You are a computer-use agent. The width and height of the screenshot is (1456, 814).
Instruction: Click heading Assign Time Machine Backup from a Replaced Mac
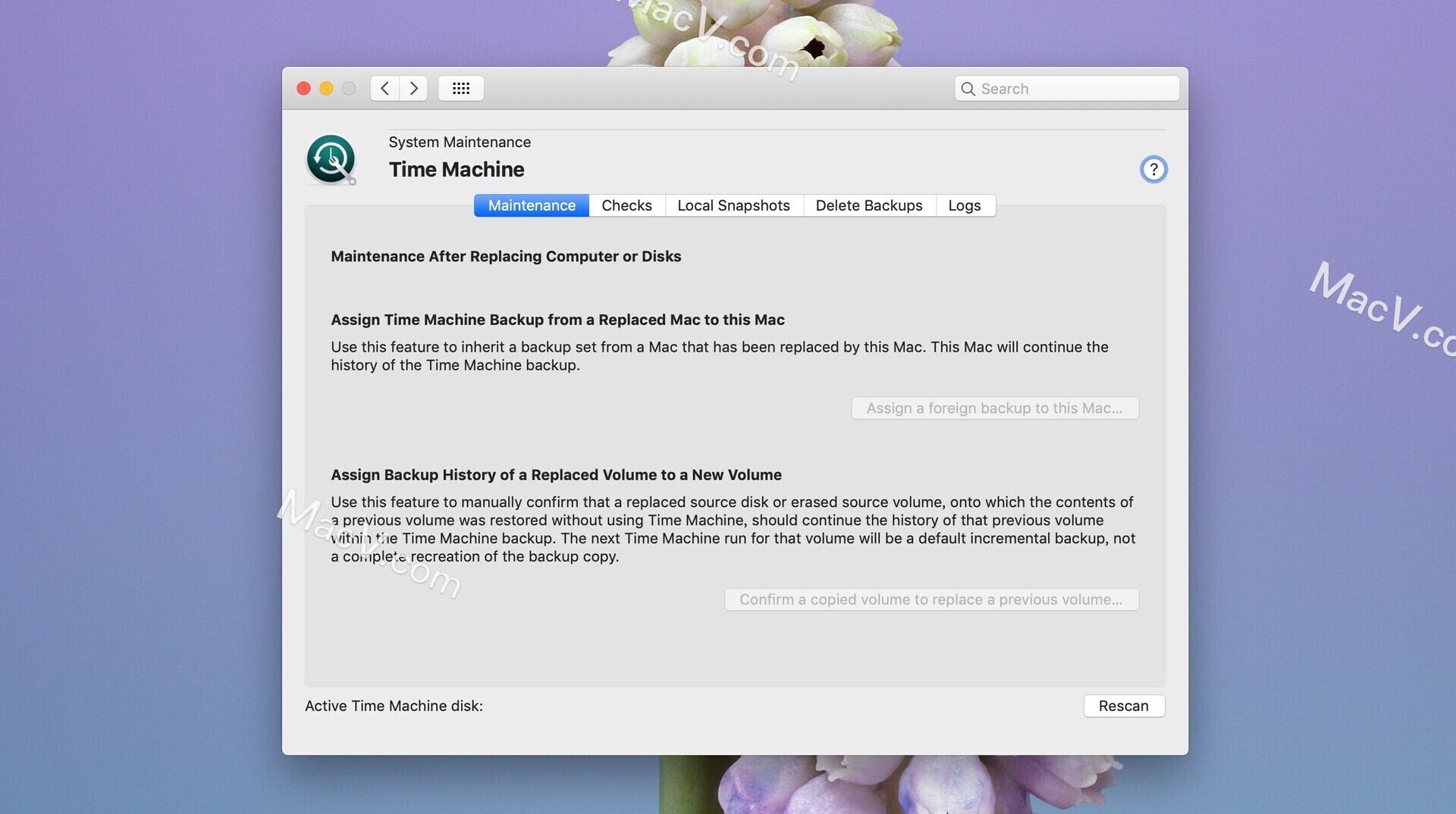pos(557,320)
